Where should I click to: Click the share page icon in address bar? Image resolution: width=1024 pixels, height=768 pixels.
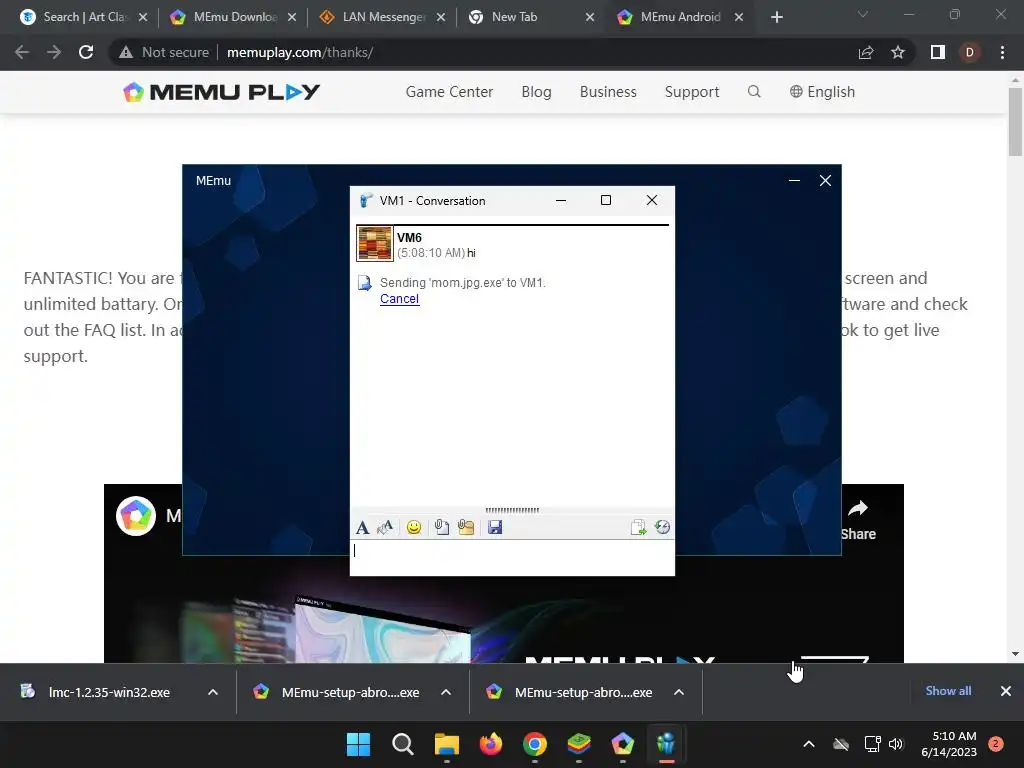866,52
